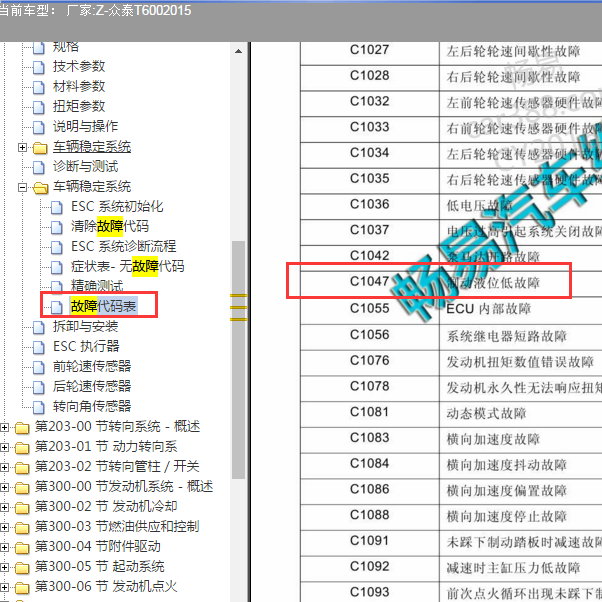Open the 材料参数 page icon
The width and height of the screenshot is (602, 602).
click(x=38, y=87)
